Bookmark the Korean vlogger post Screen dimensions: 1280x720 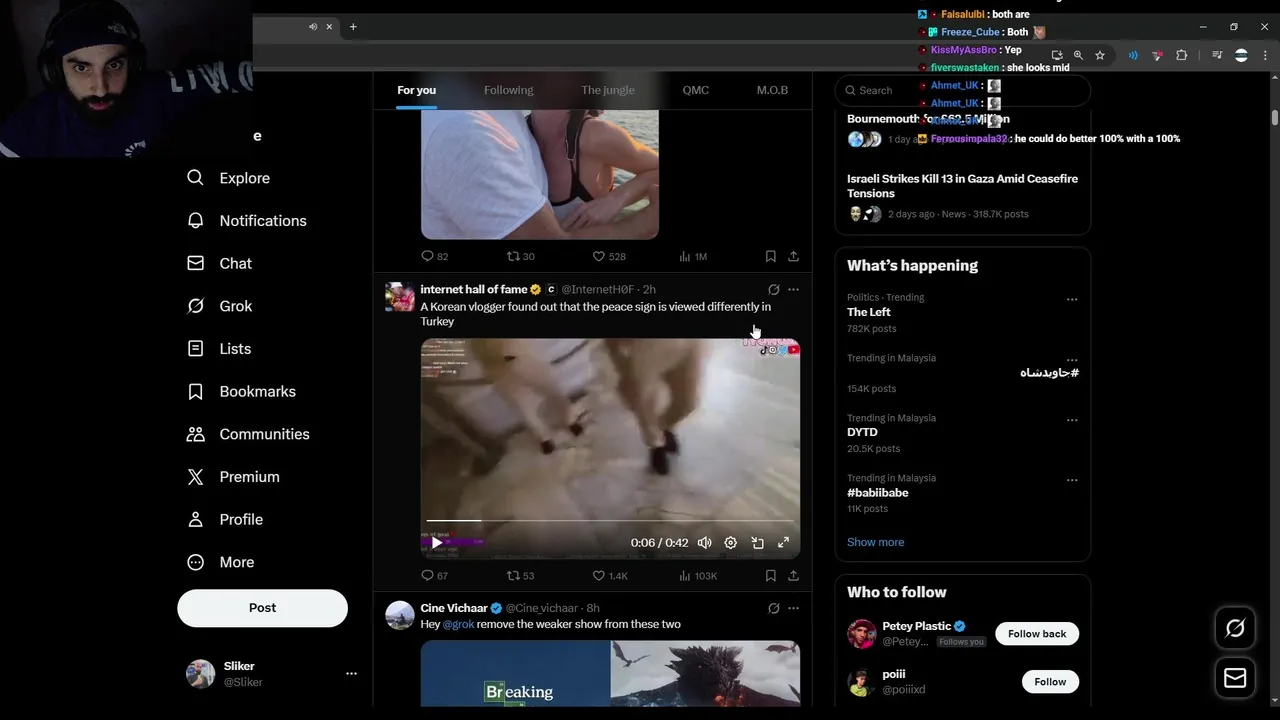point(770,576)
